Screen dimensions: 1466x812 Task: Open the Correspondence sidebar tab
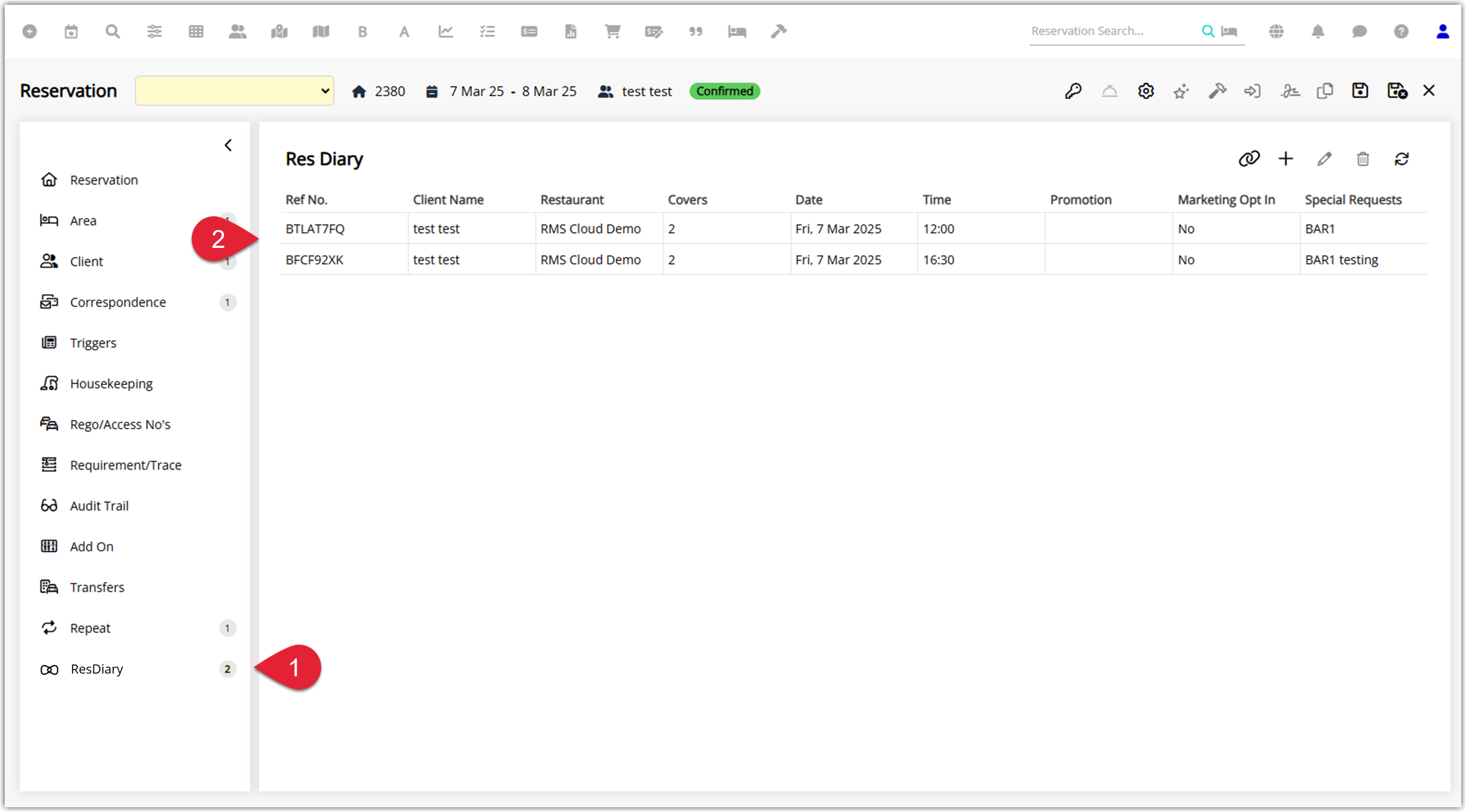(x=135, y=302)
